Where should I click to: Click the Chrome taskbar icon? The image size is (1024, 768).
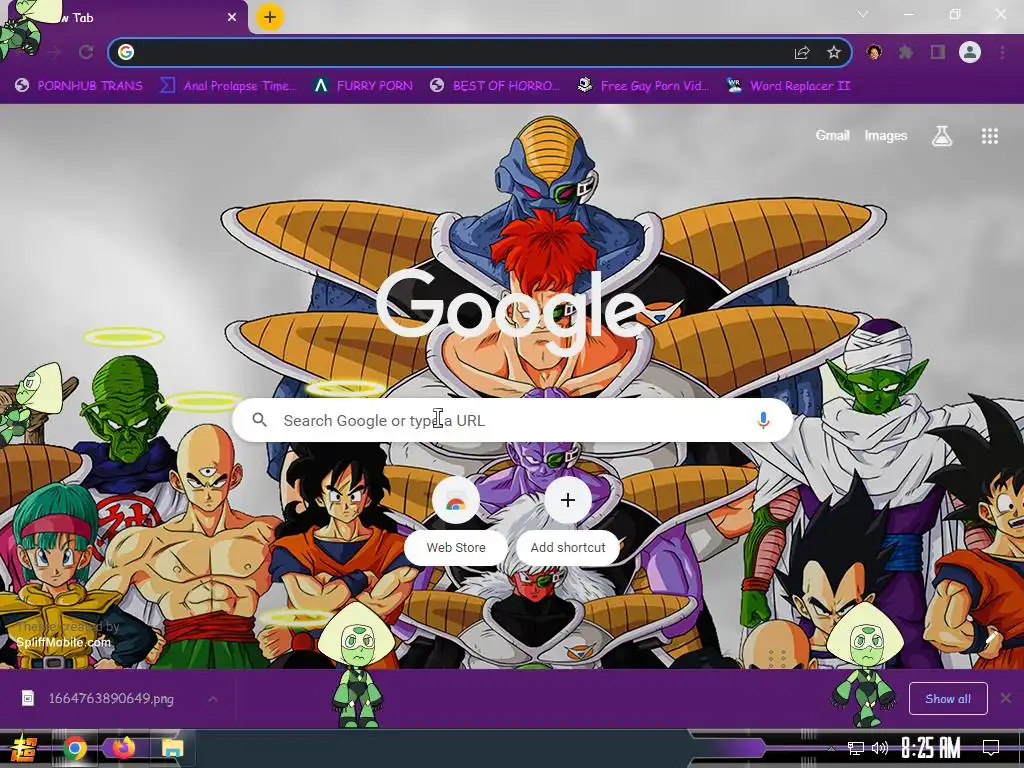(74, 748)
